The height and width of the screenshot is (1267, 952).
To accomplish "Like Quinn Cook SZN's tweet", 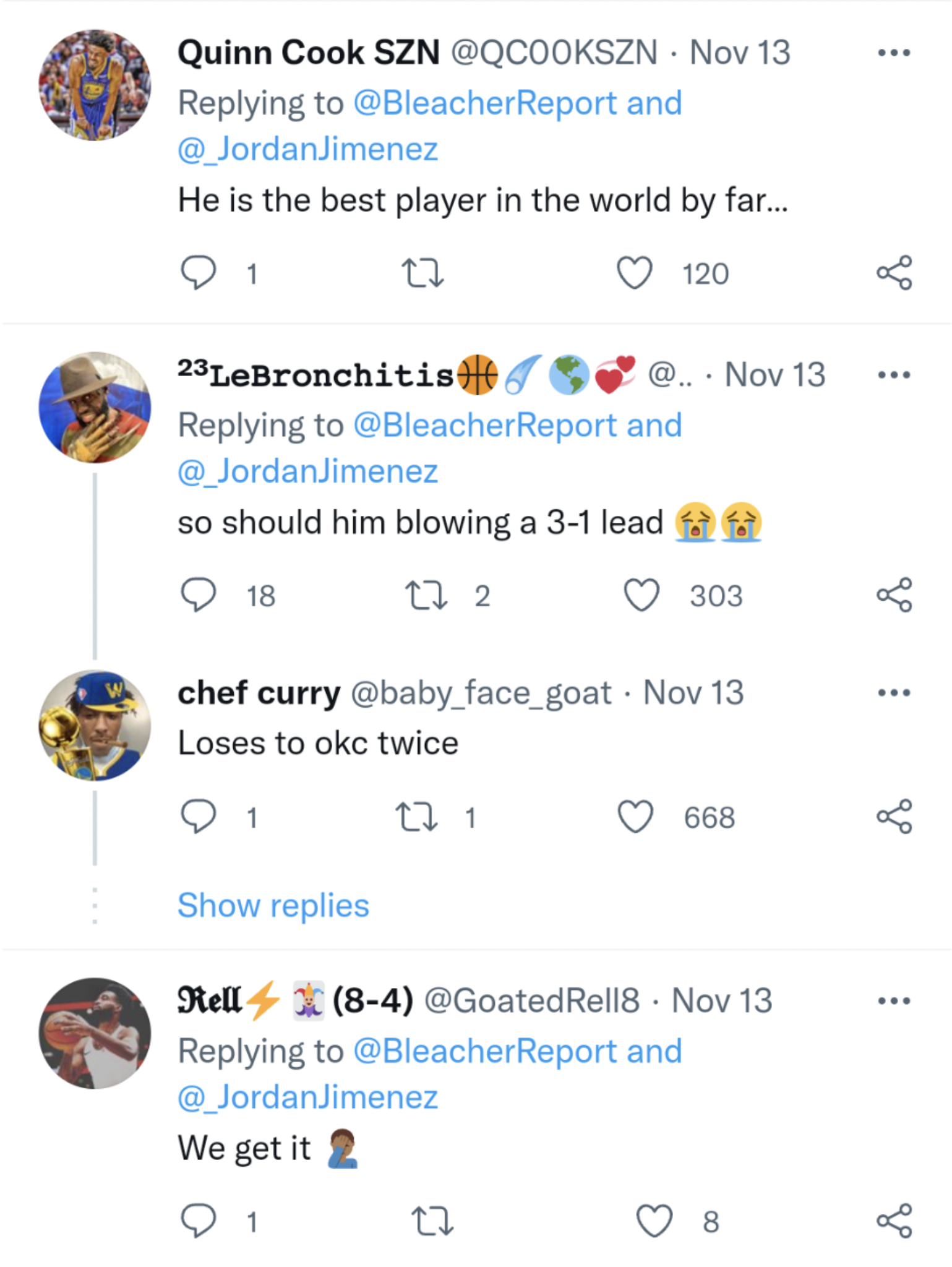I will click(x=635, y=273).
